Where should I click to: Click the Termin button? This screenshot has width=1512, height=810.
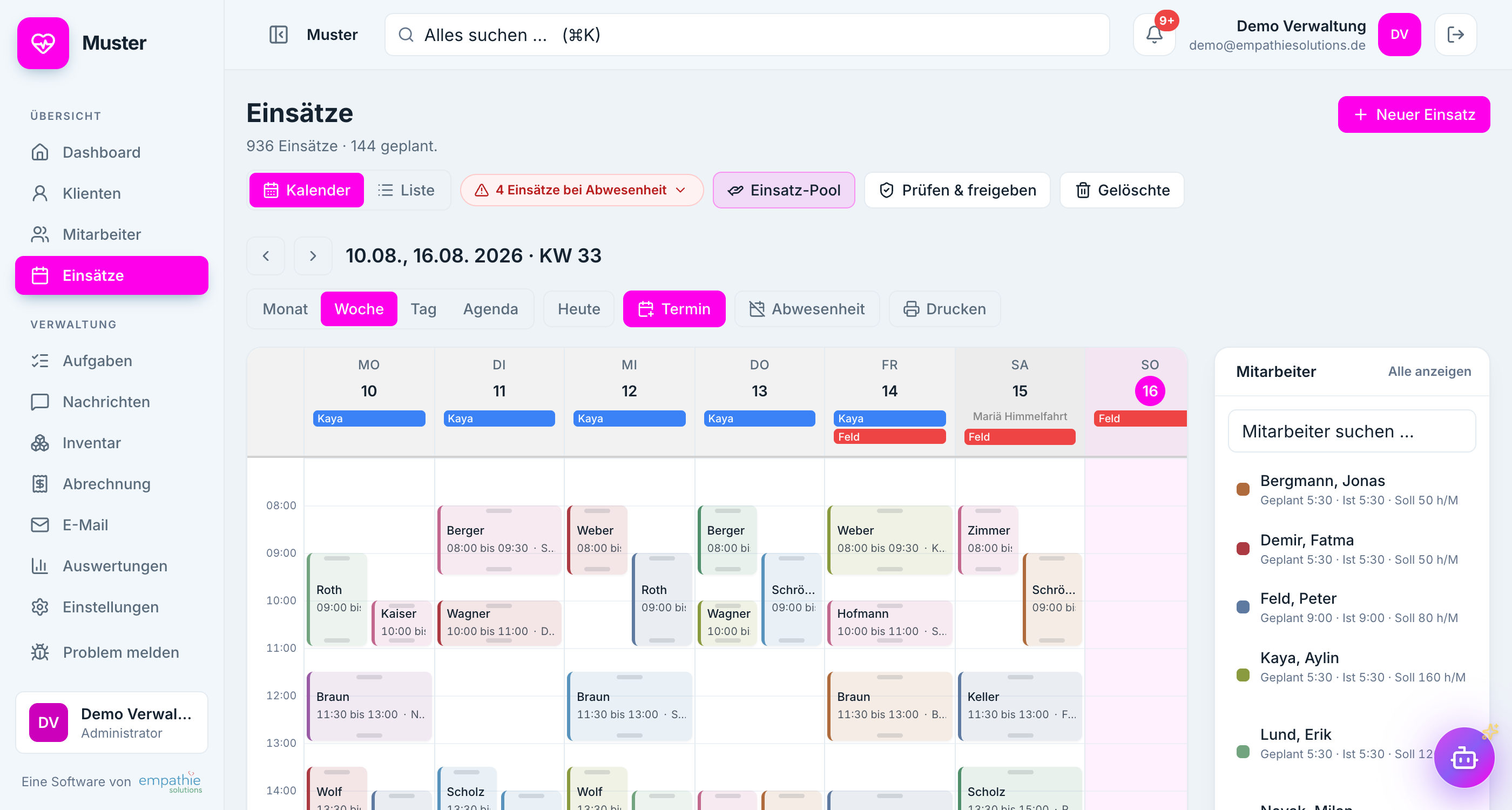coord(674,309)
